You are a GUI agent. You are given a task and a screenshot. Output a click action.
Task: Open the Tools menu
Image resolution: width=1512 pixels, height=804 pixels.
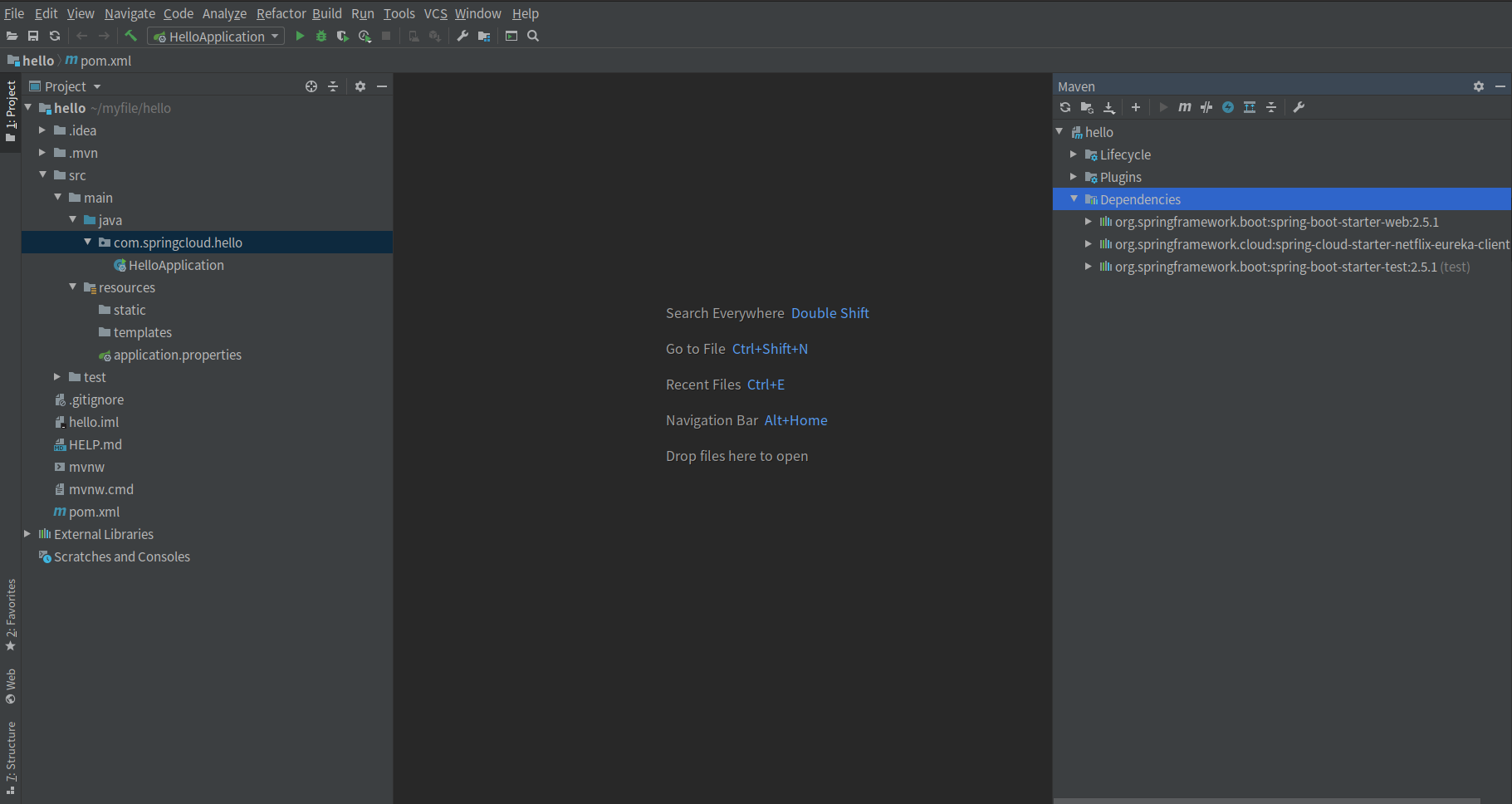coord(399,13)
